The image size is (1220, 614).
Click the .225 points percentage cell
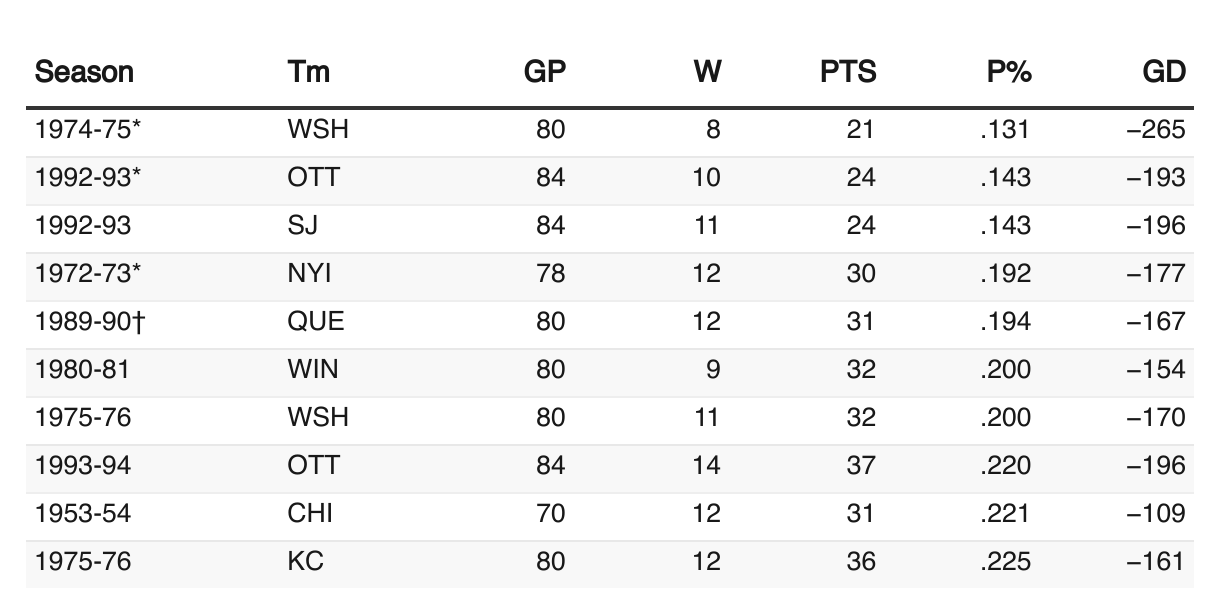pyautogui.click(x=1006, y=562)
